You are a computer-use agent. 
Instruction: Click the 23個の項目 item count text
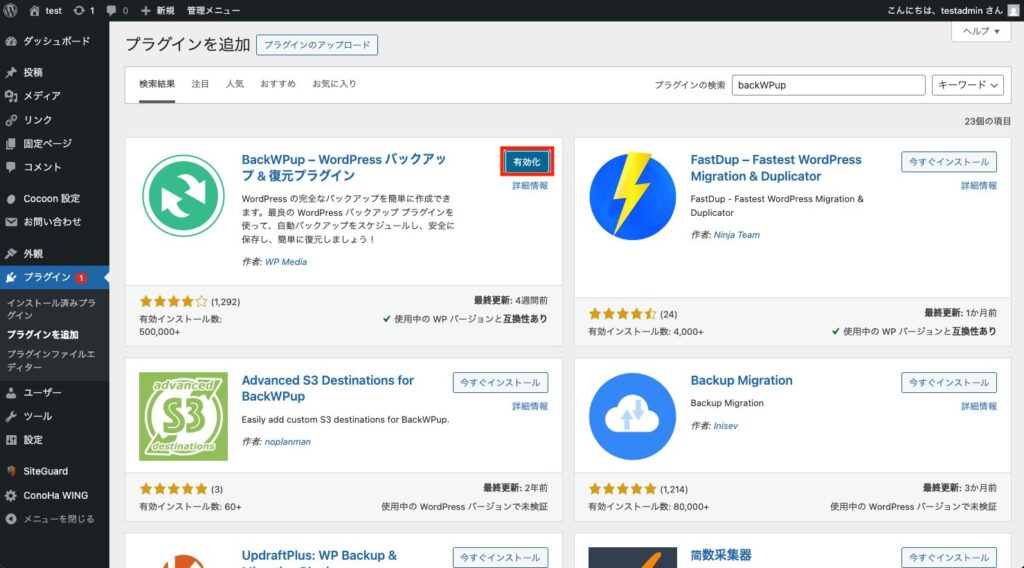987,121
